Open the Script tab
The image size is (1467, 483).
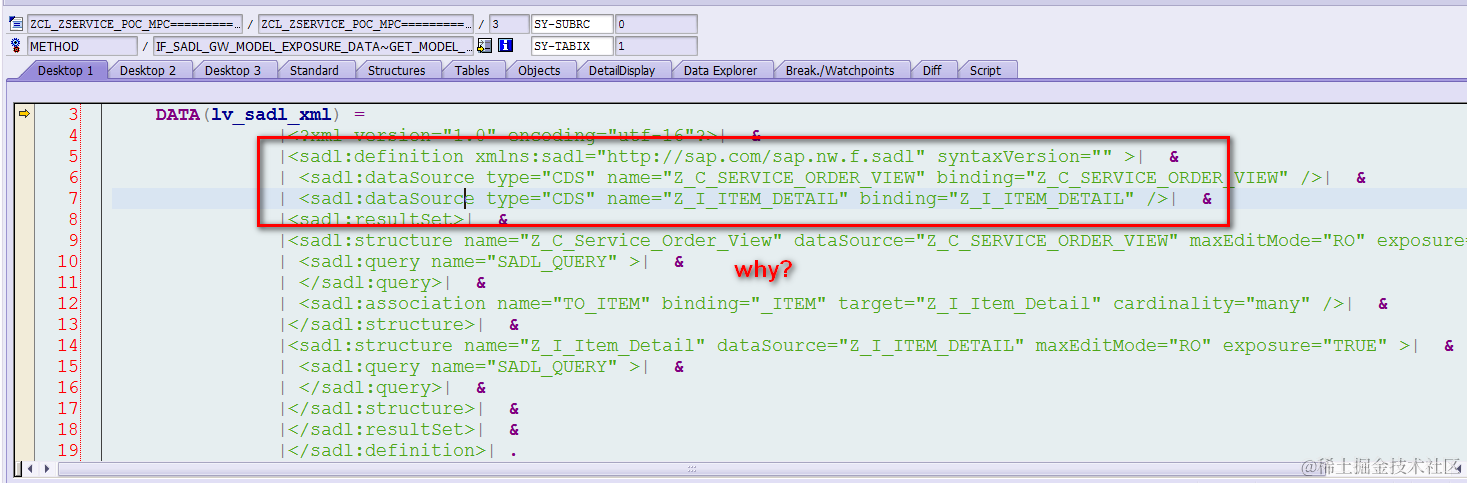click(985, 70)
